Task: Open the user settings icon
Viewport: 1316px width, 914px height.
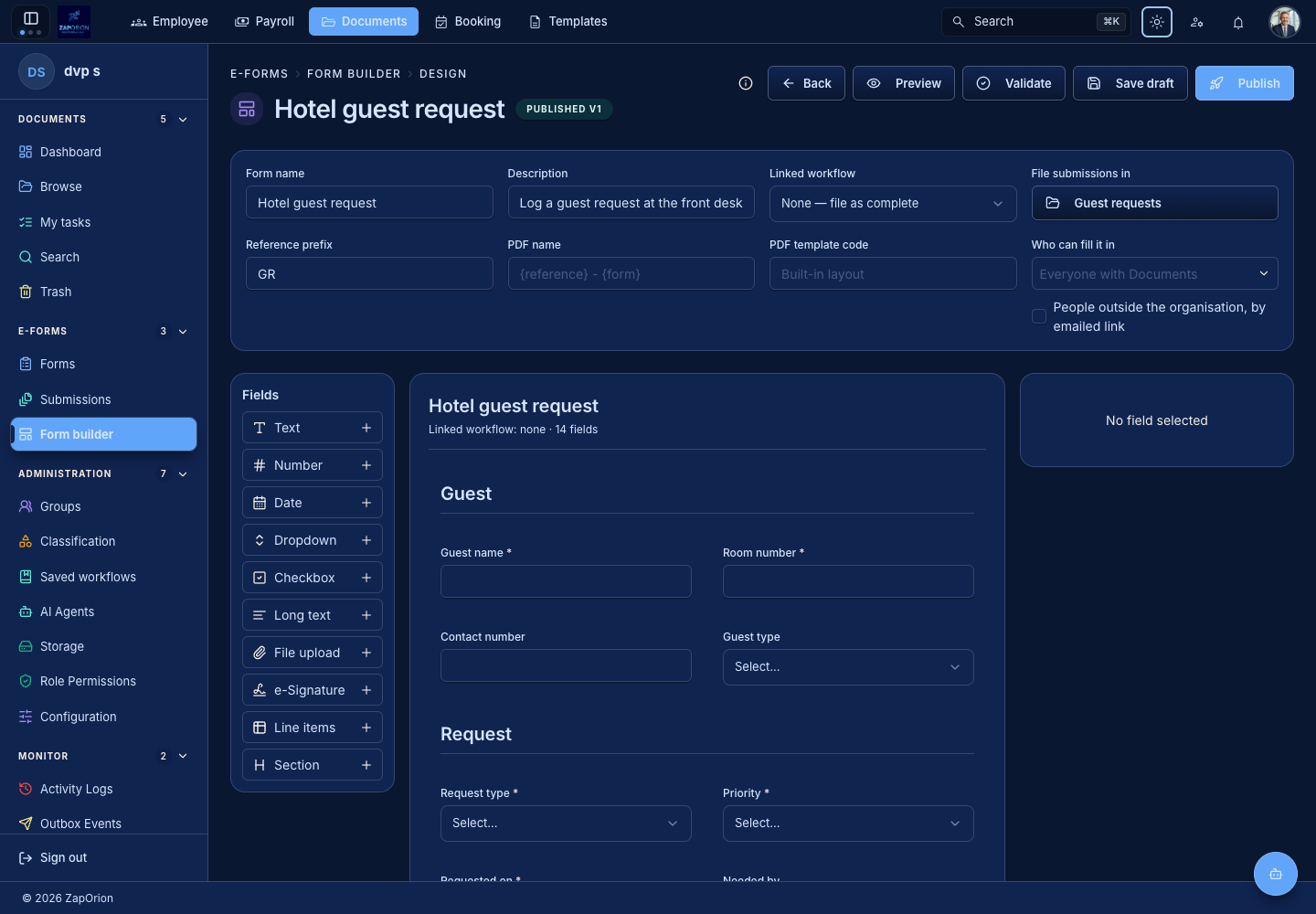Action: click(1197, 22)
